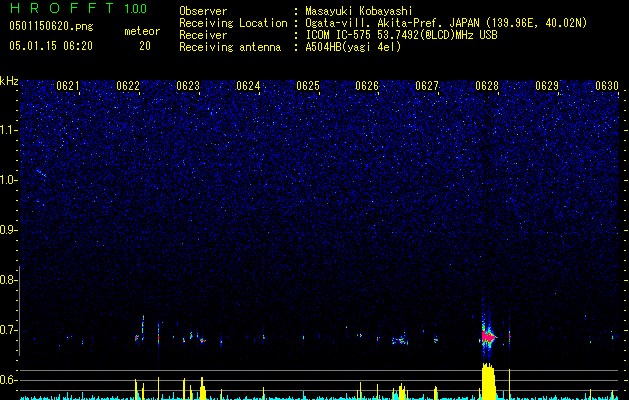The image size is (629, 400).
Task: Click the 0.8 kHz axis label
Action: point(8,280)
